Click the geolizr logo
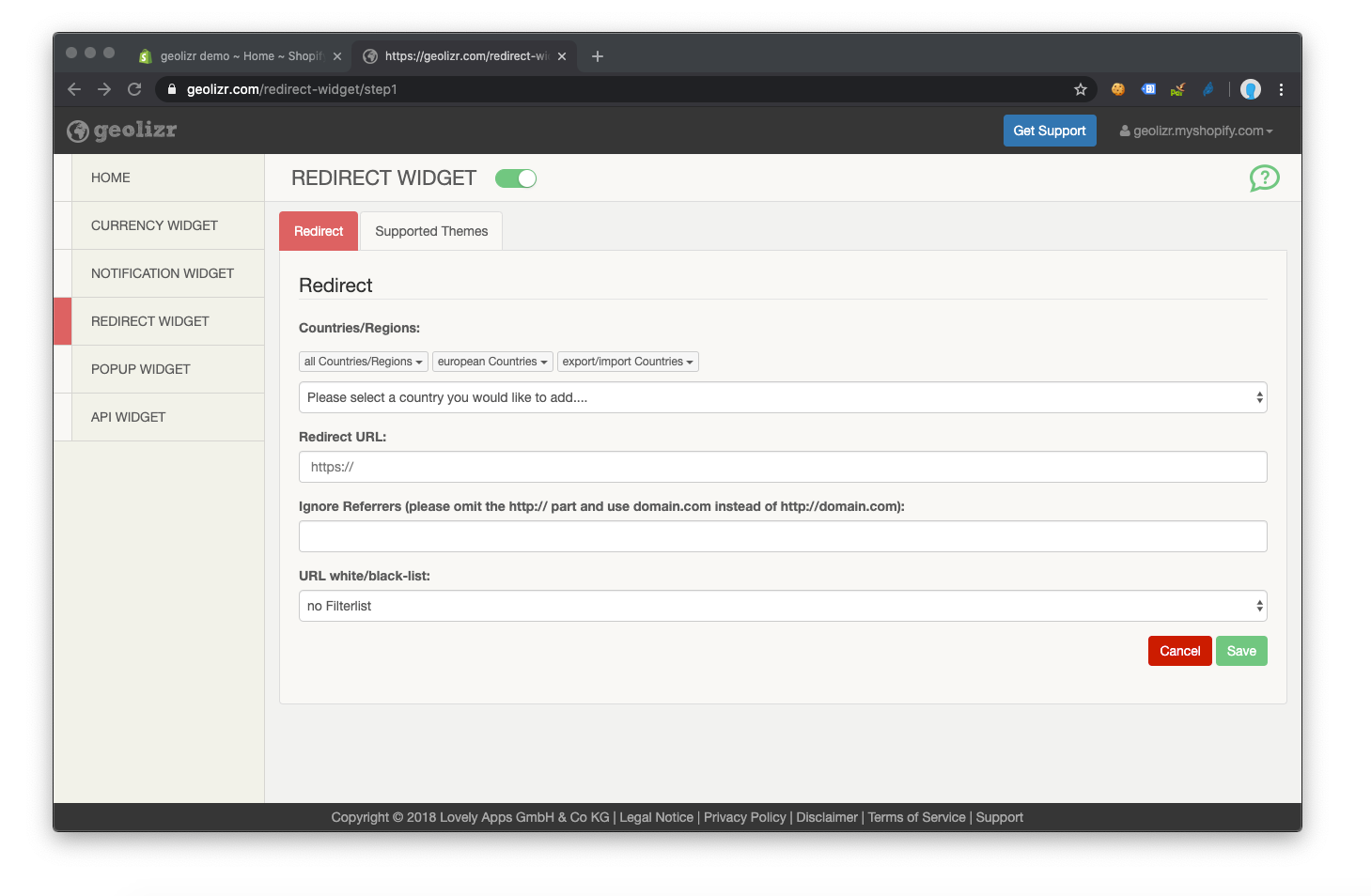The height and width of the screenshot is (896, 1371). [x=122, y=131]
